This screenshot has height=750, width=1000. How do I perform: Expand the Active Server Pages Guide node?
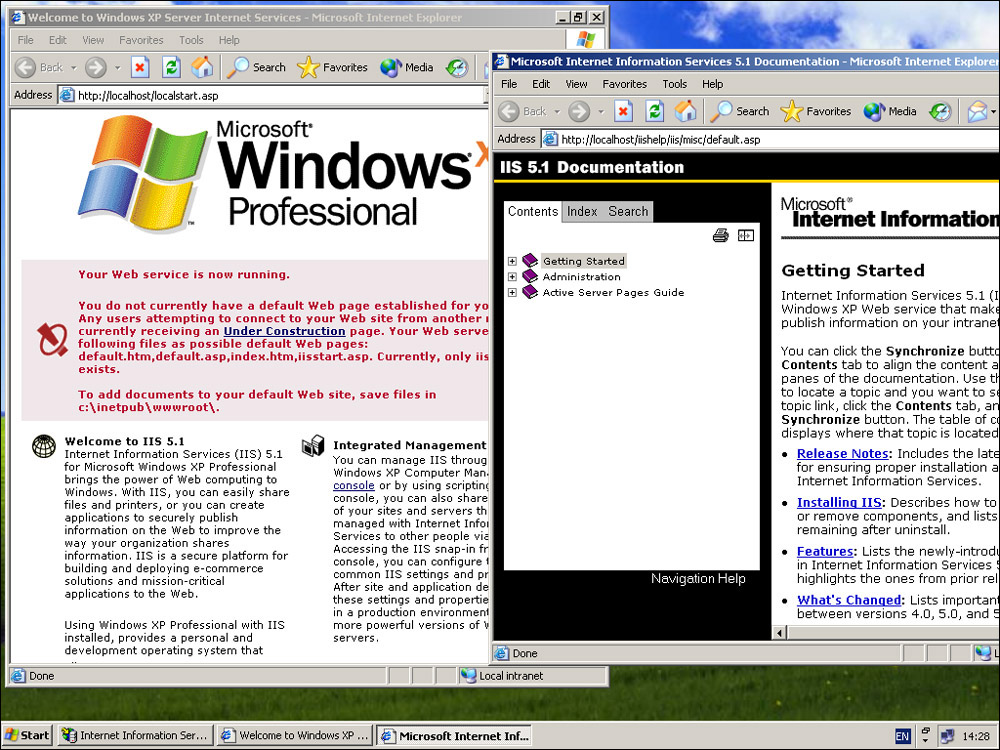click(512, 293)
